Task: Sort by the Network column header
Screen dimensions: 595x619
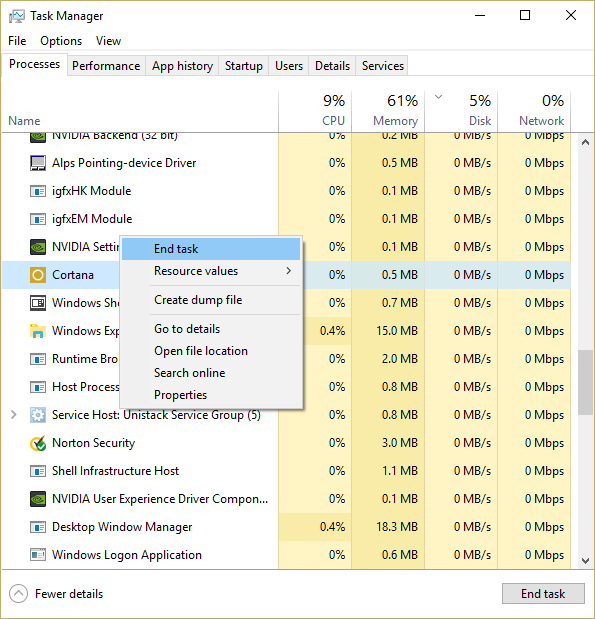Action: pyautogui.click(x=534, y=112)
